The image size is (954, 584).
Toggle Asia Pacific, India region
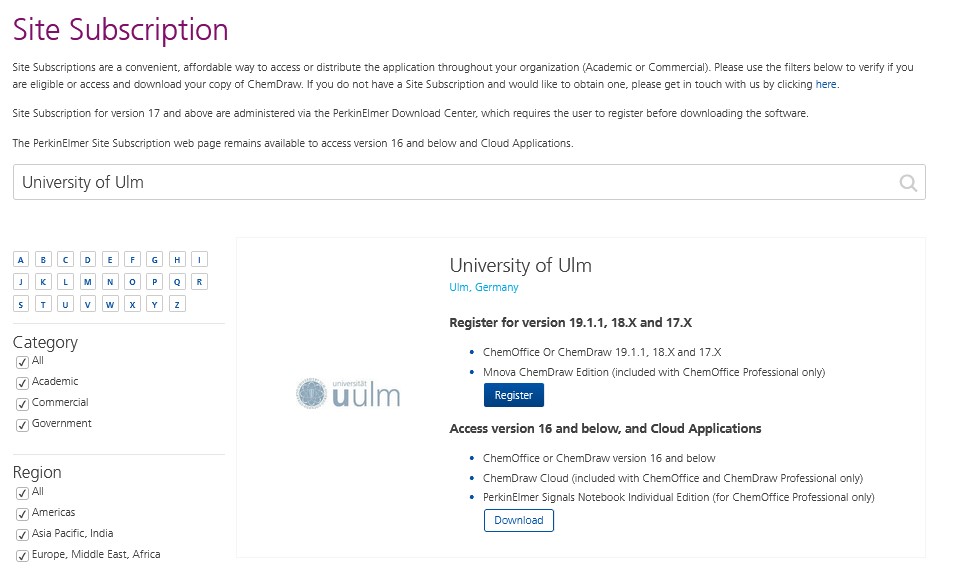point(23,535)
